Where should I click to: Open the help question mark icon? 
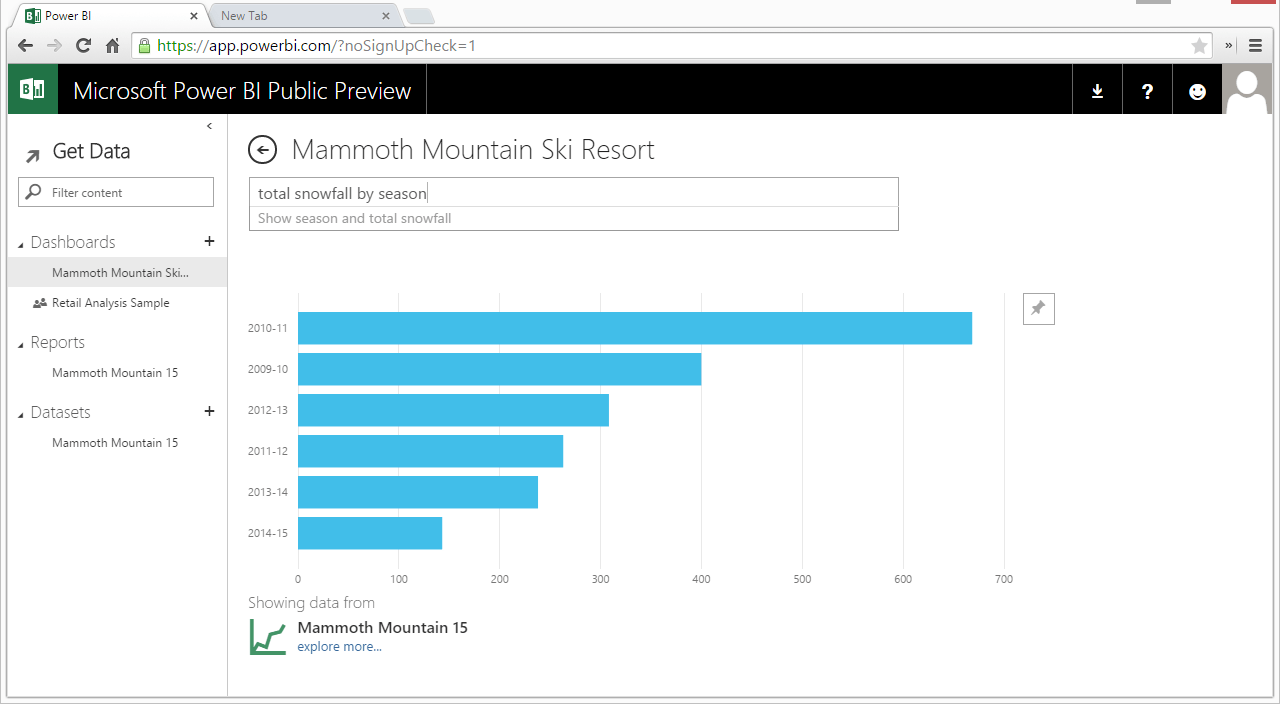click(x=1147, y=91)
